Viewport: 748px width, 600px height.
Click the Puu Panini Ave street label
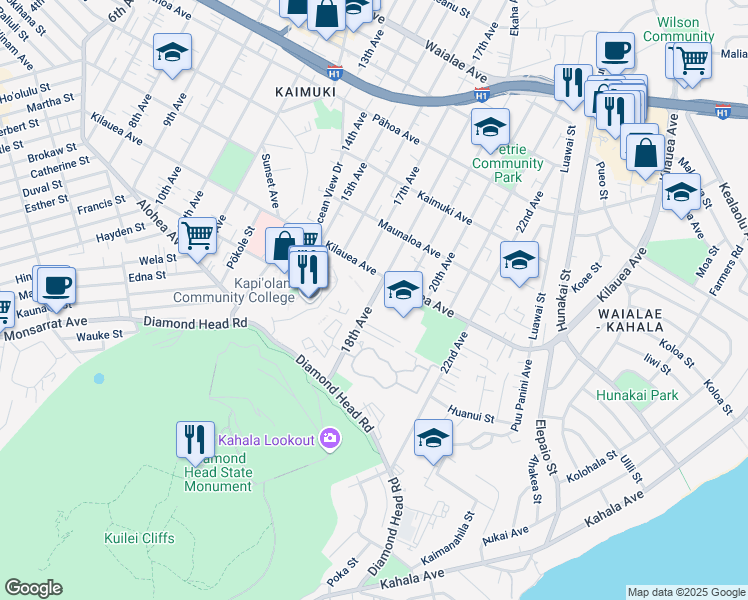tap(521, 396)
